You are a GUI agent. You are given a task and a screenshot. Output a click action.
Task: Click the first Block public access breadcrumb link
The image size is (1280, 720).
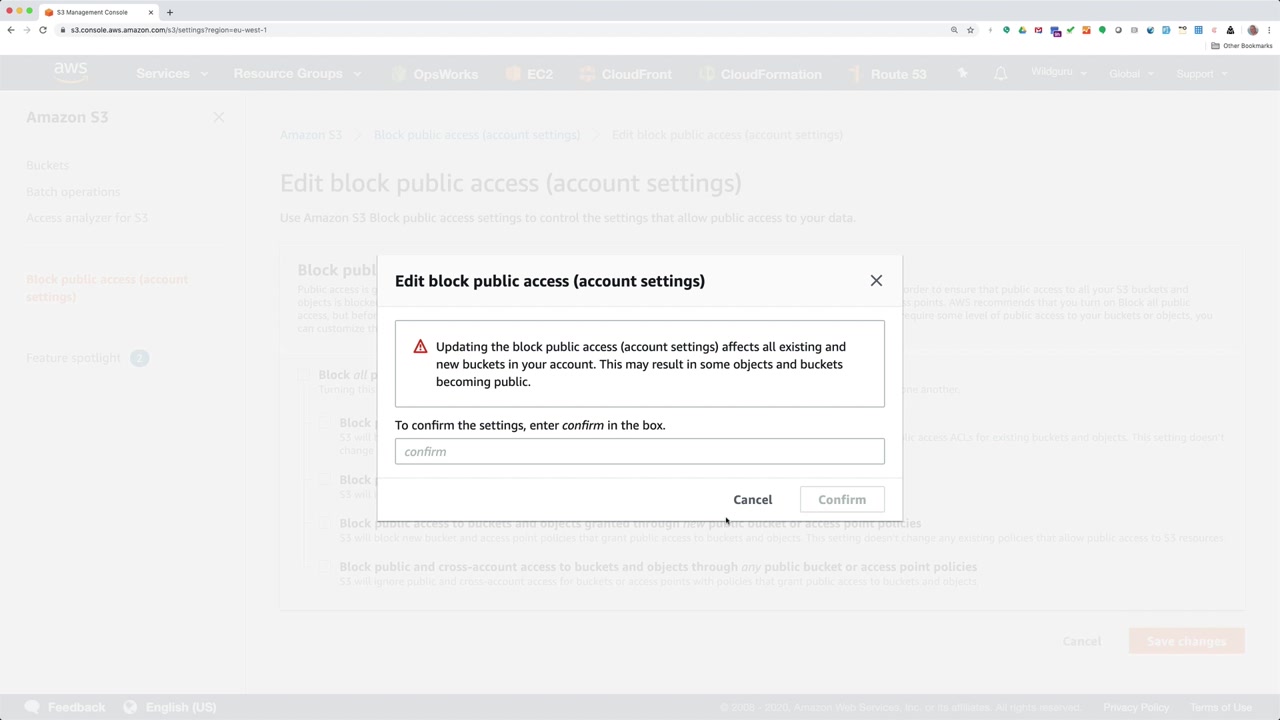(x=477, y=135)
